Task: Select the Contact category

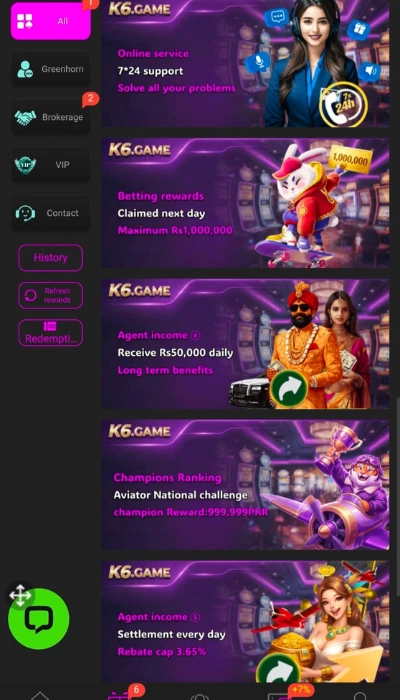Action: [50, 213]
